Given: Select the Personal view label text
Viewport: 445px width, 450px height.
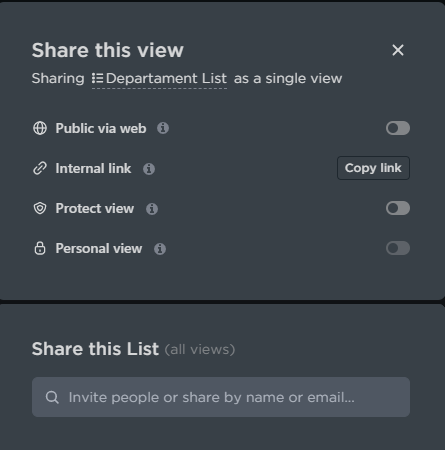Looking at the screenshot, I should click(99, 248).
